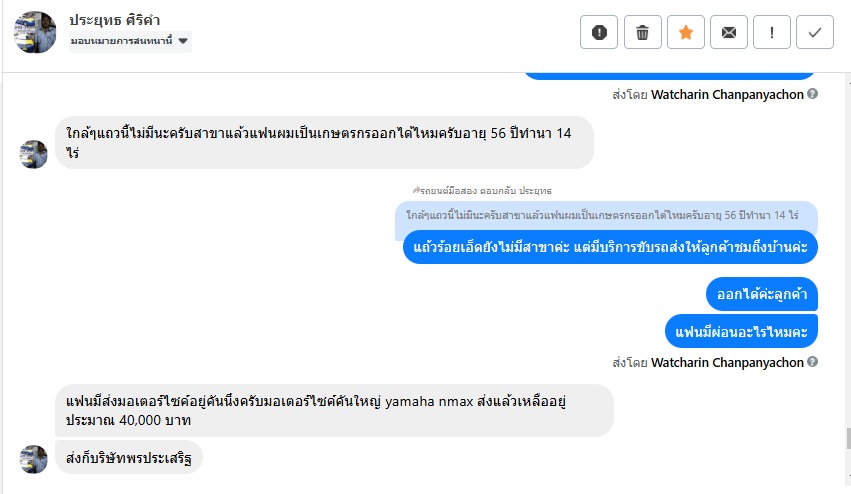
Task: Click the help icon beside the topmost sender label
Action: 813,94
